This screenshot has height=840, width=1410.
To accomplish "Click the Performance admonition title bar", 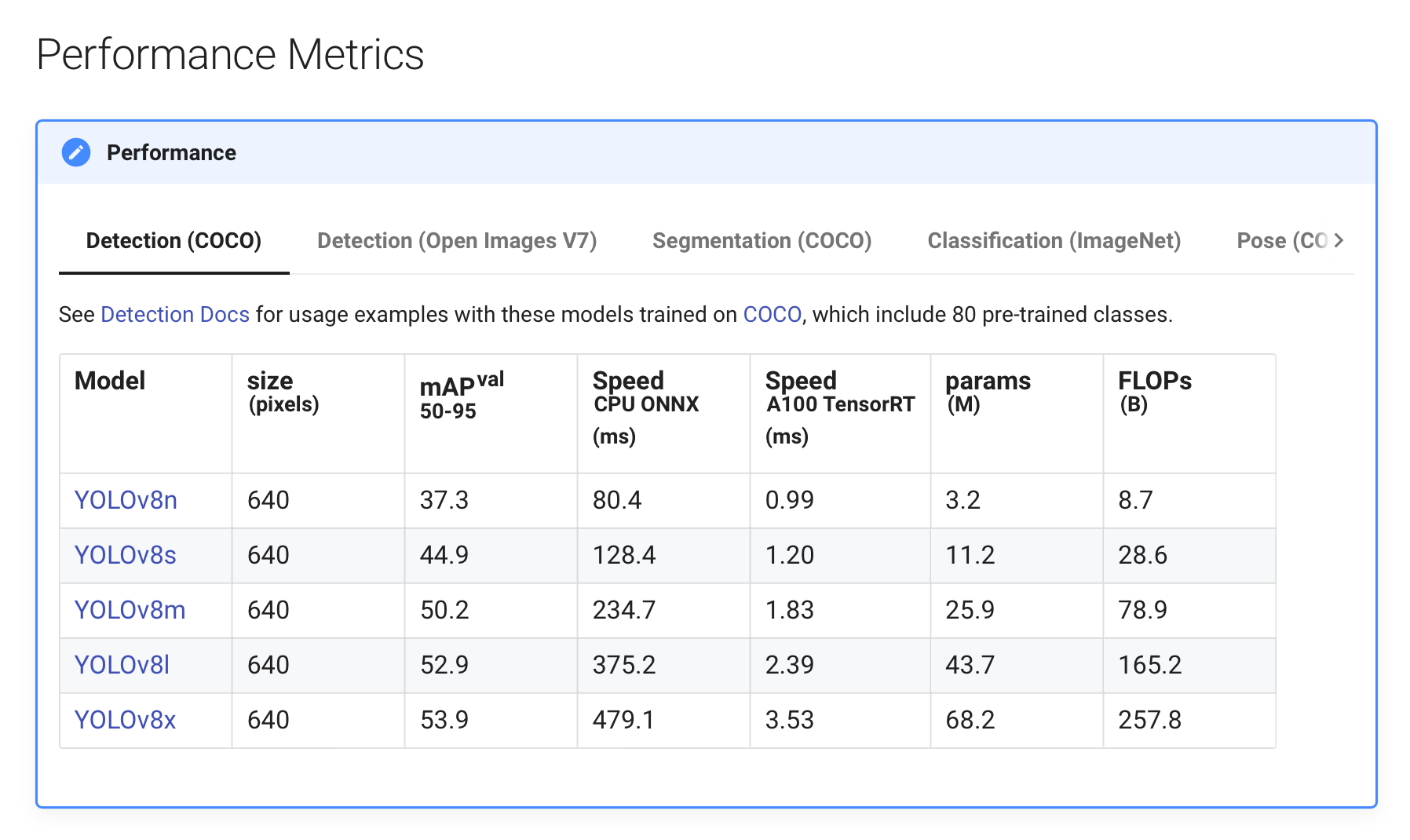I will click(707, 152).
